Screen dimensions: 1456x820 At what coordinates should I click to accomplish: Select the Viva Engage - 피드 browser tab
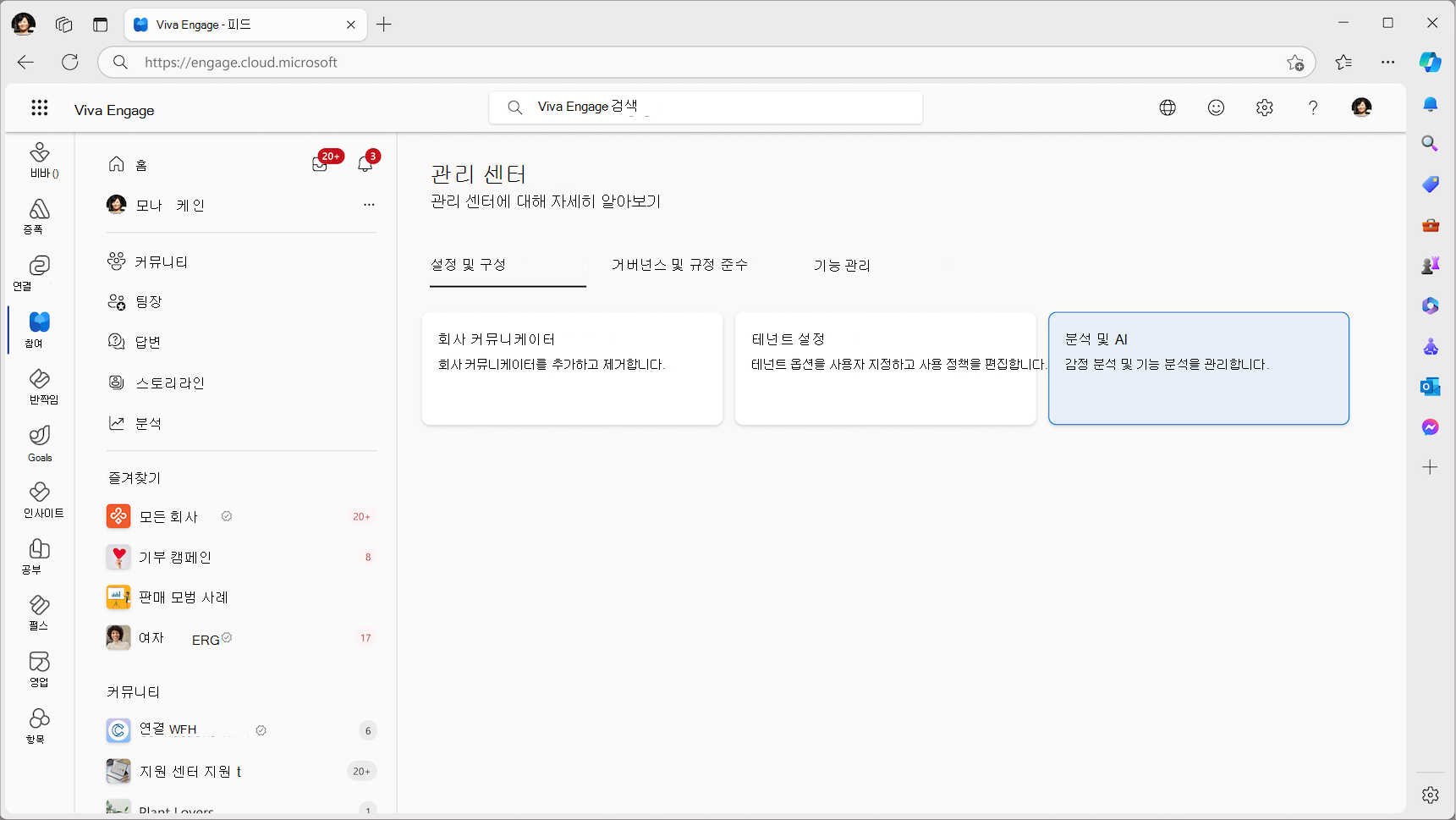click(245, 25)
